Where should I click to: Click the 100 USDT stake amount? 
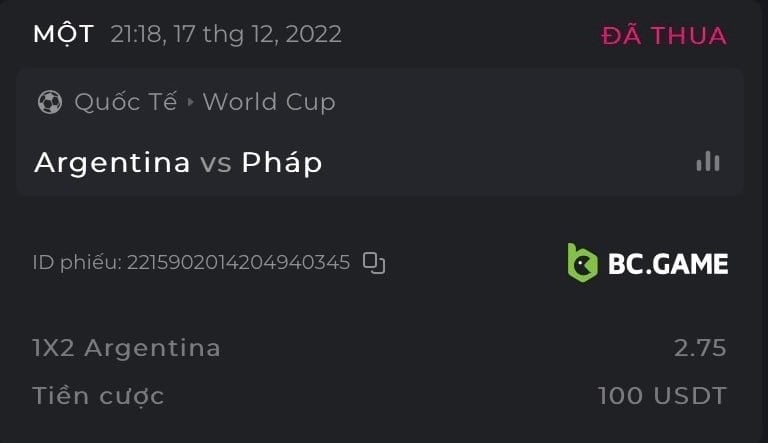(x=662, y=395)
